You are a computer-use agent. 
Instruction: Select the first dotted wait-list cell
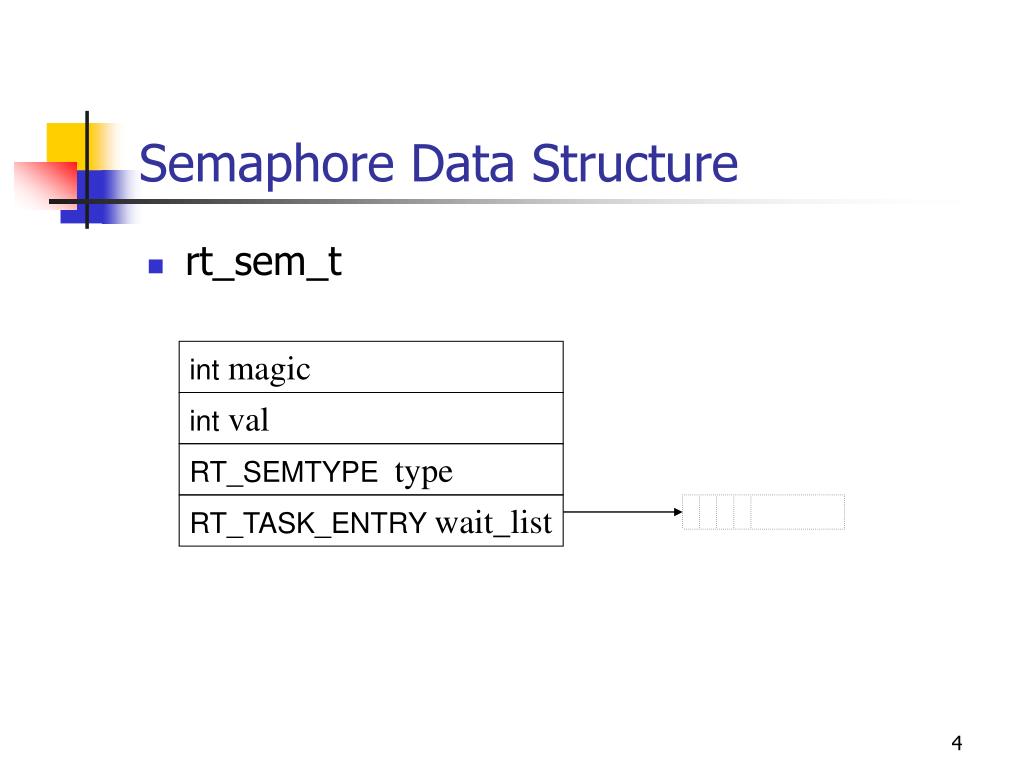point(691,512)
